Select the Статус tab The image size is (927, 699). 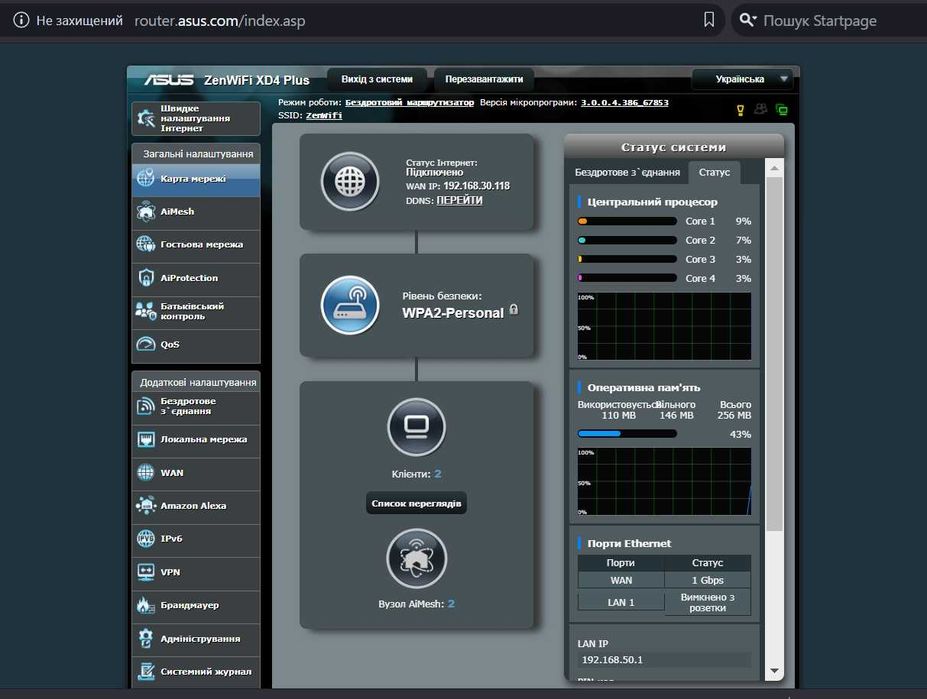(x=714, y=173)
